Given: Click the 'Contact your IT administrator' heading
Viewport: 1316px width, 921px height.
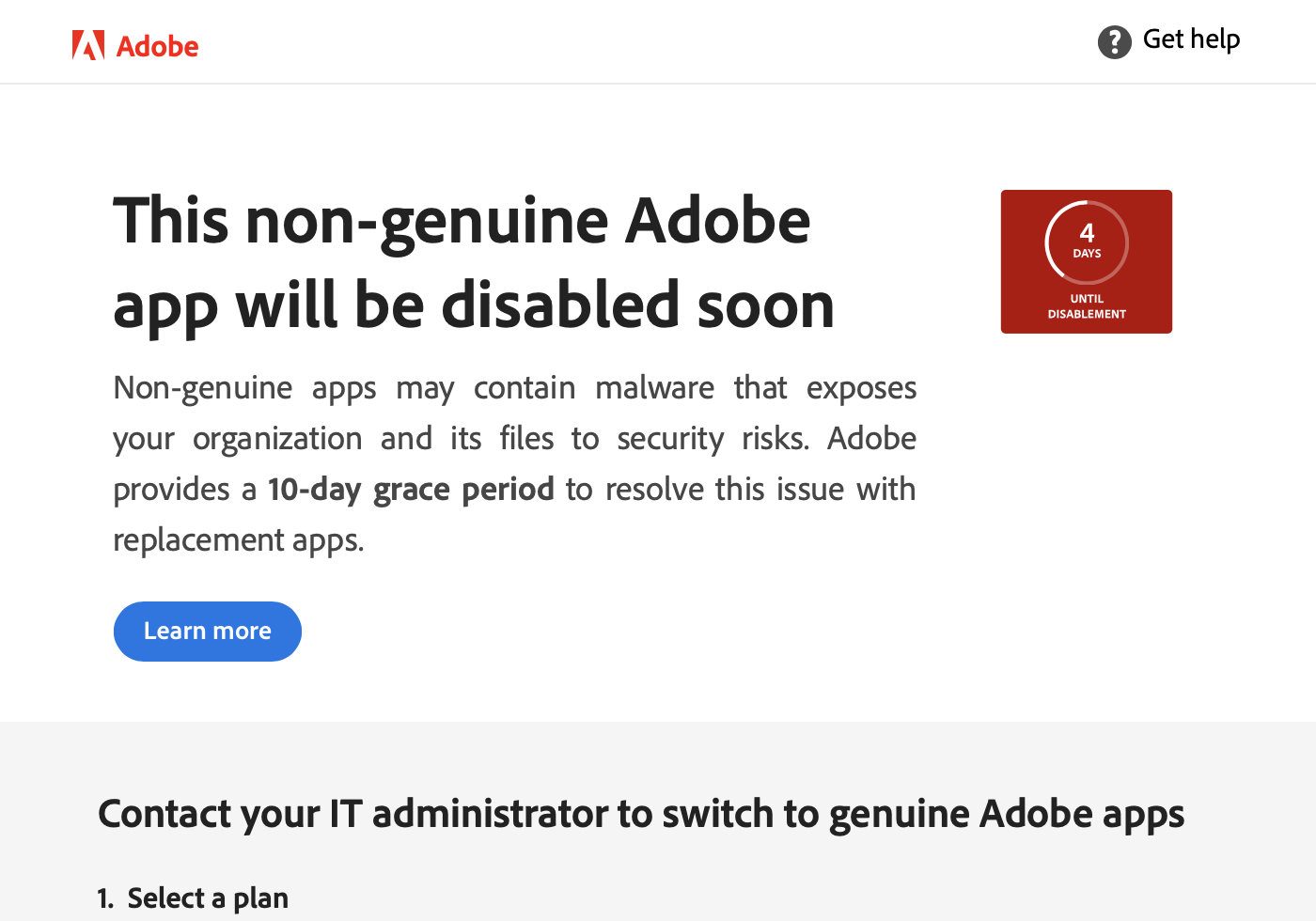Looking at the screenshot, I should pos(641,814).
